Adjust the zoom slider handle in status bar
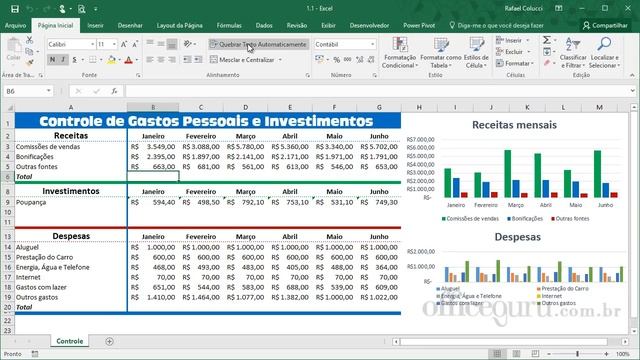 (x=577, y=354)
